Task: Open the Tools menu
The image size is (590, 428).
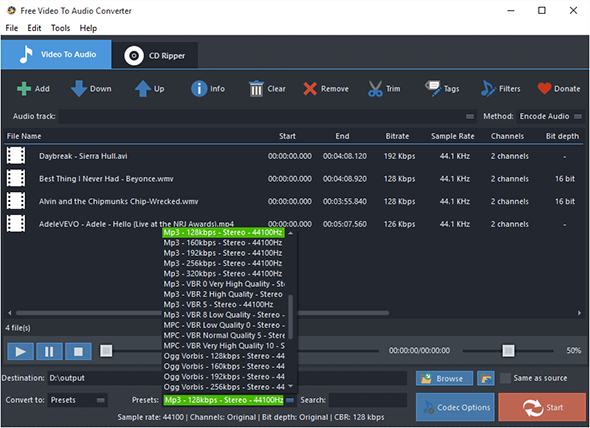Action: [60, 28]
